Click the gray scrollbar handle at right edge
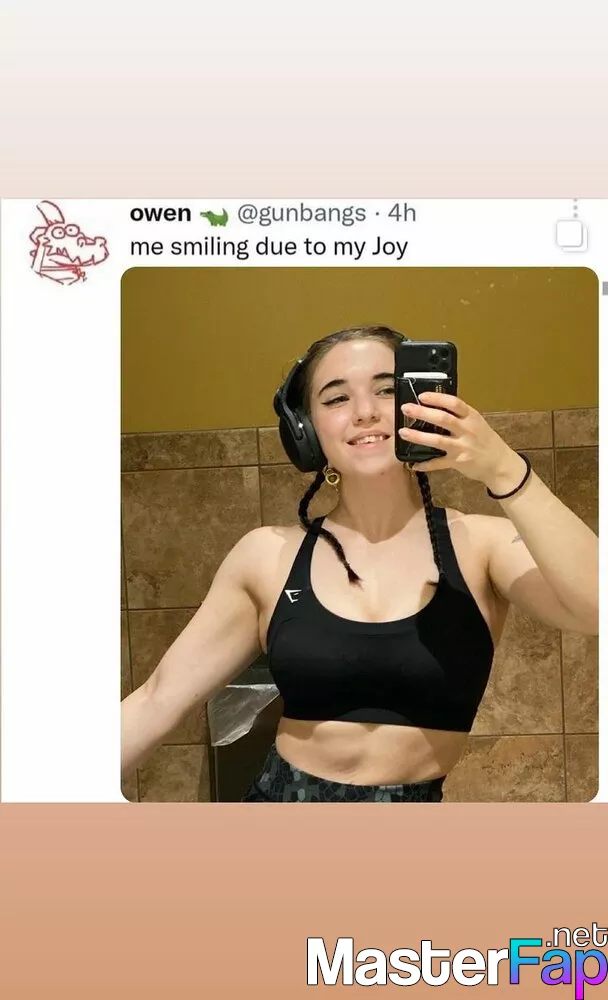This screenshot has height=1000, width=608. pos(604,288)
